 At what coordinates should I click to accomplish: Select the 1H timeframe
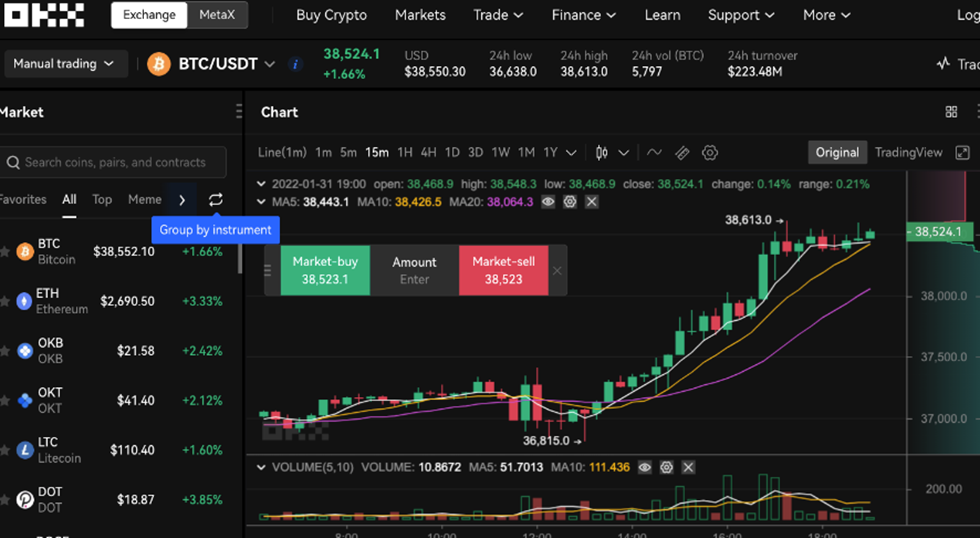(x=405, y=152)
